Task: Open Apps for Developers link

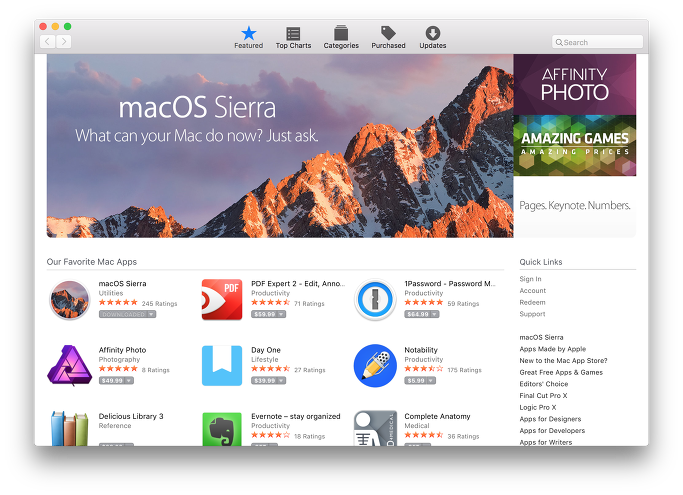Action: pyautogui.click(x=552, y=431)
